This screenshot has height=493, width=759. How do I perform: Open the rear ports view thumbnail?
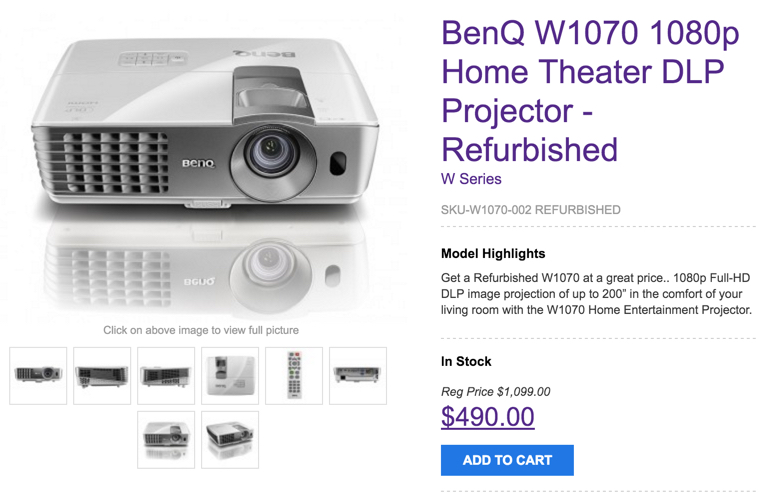(x=358, y=376)
